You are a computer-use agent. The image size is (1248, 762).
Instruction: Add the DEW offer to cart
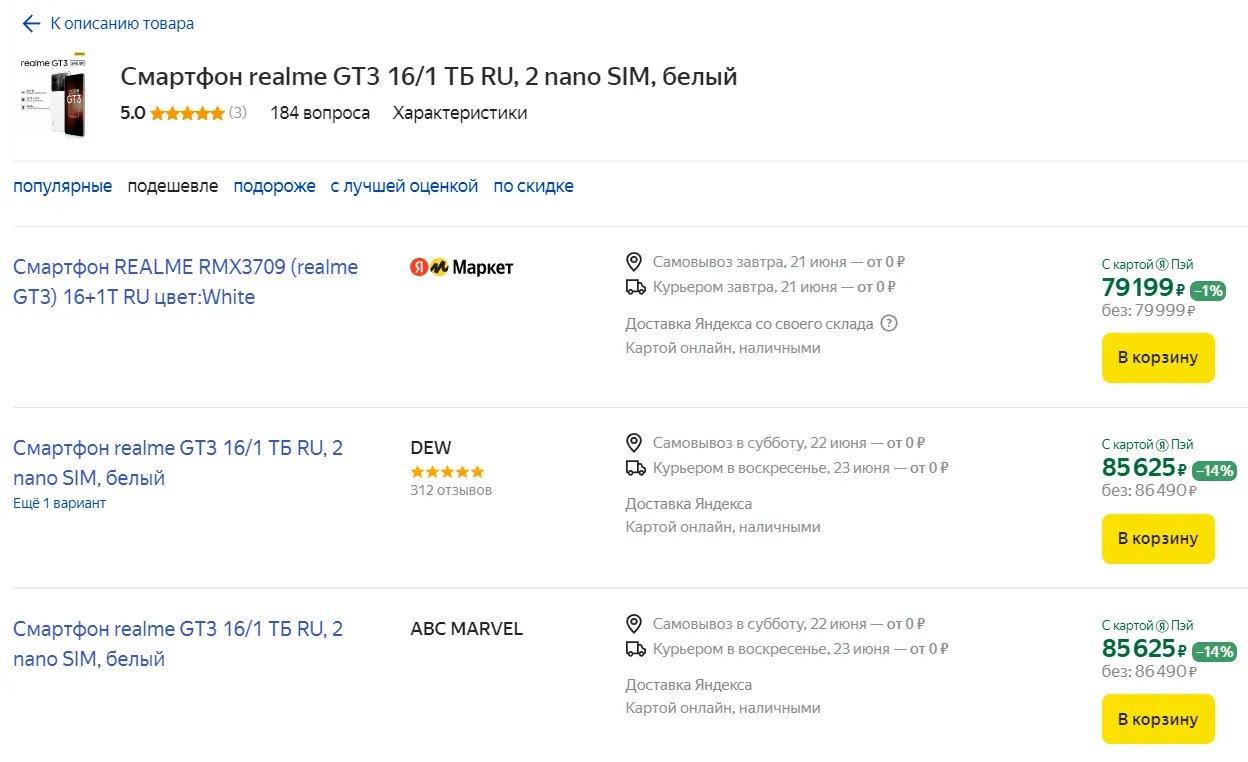[1157, 539]
